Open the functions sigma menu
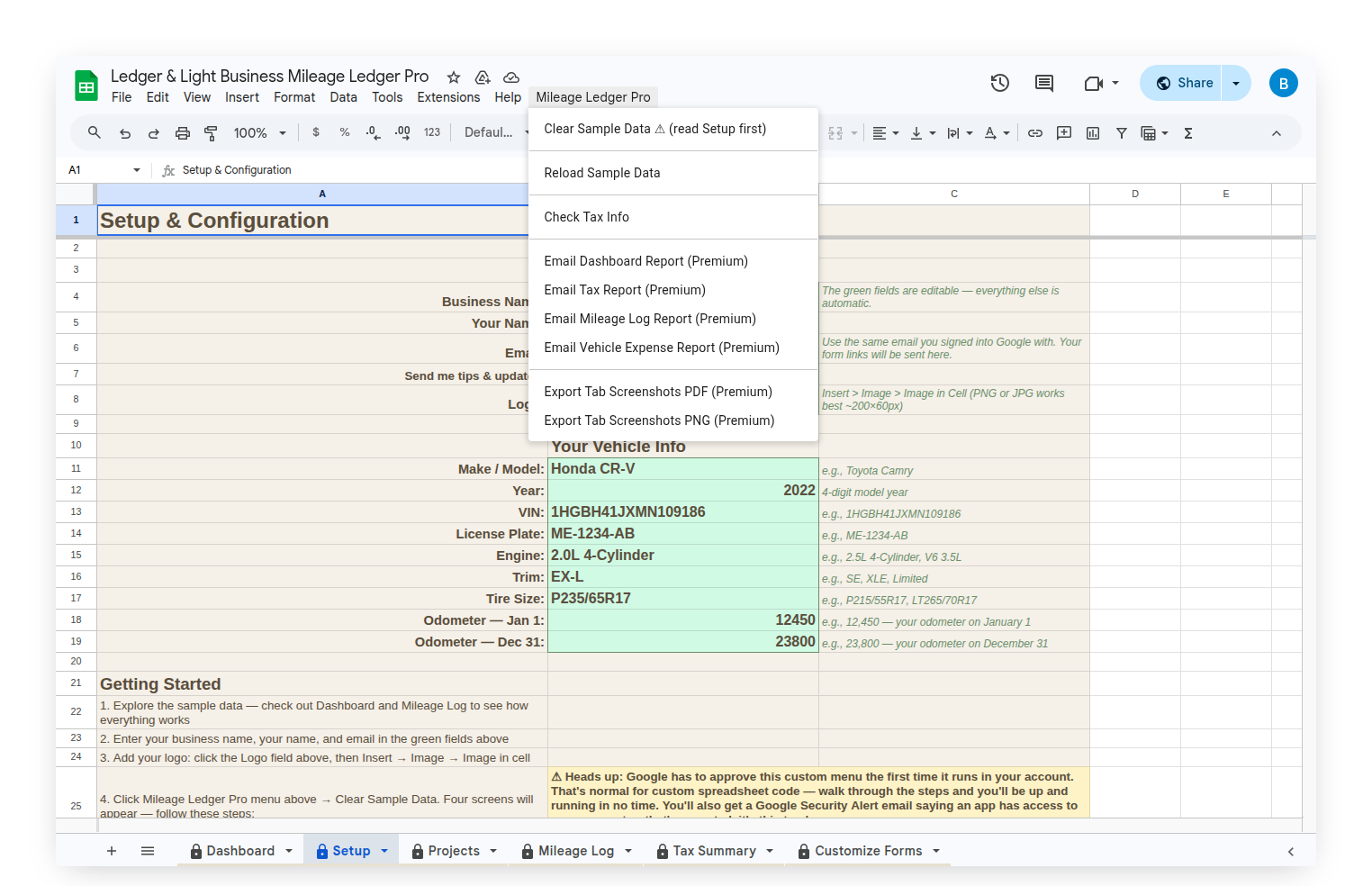 point(1188,133)
